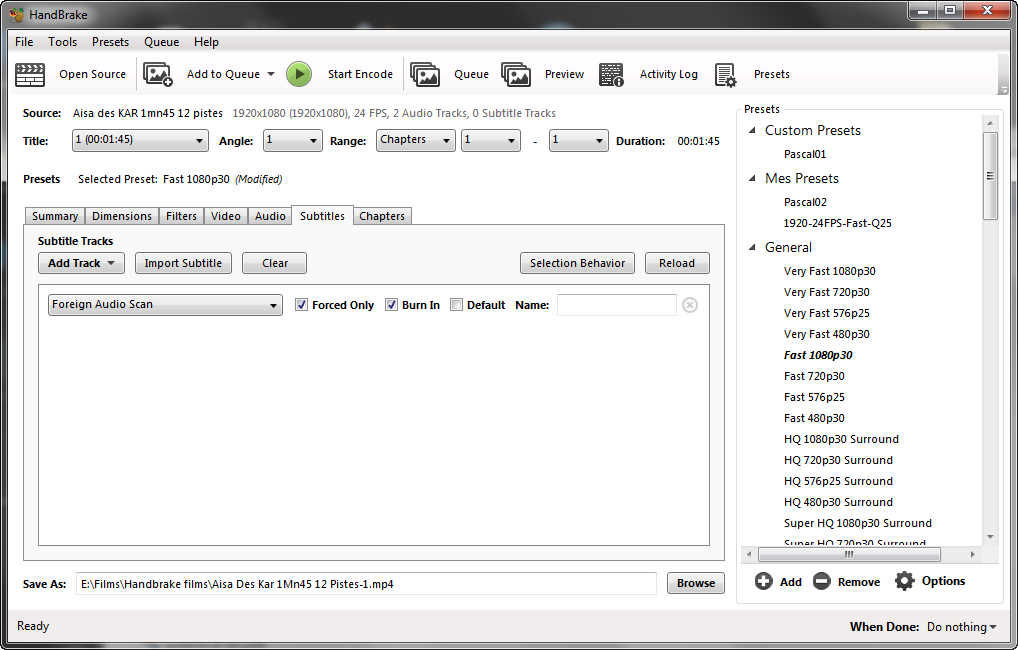
Task: Open the start chapter dropdown
Action: (x=491, y=140)
